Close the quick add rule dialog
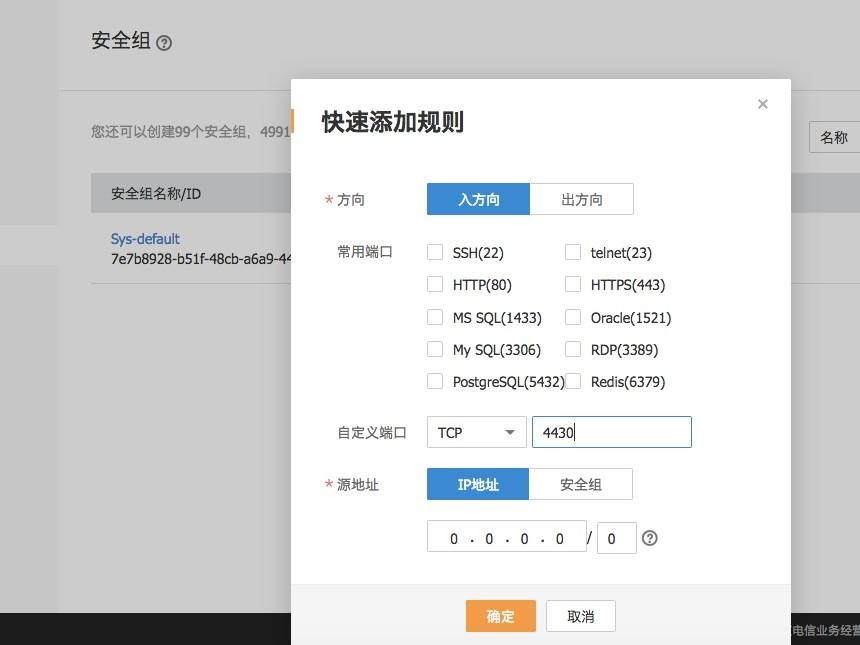Screen dimensions: 860x645 point(763,104)
